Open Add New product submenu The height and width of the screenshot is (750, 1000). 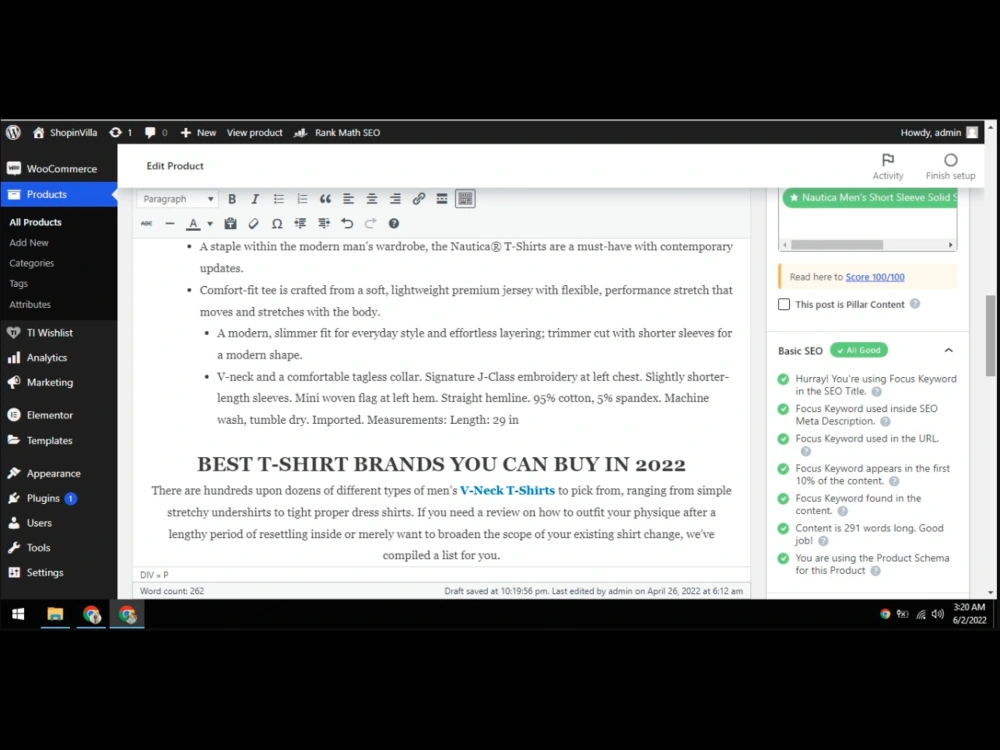coord(29,242)
